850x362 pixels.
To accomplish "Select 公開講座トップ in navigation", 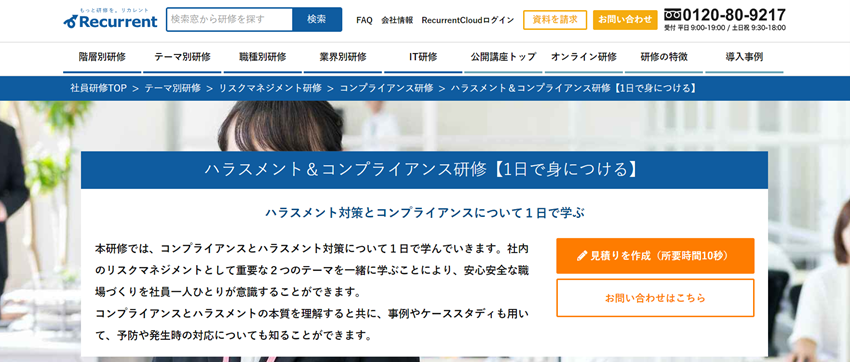I will pos(503,57).
